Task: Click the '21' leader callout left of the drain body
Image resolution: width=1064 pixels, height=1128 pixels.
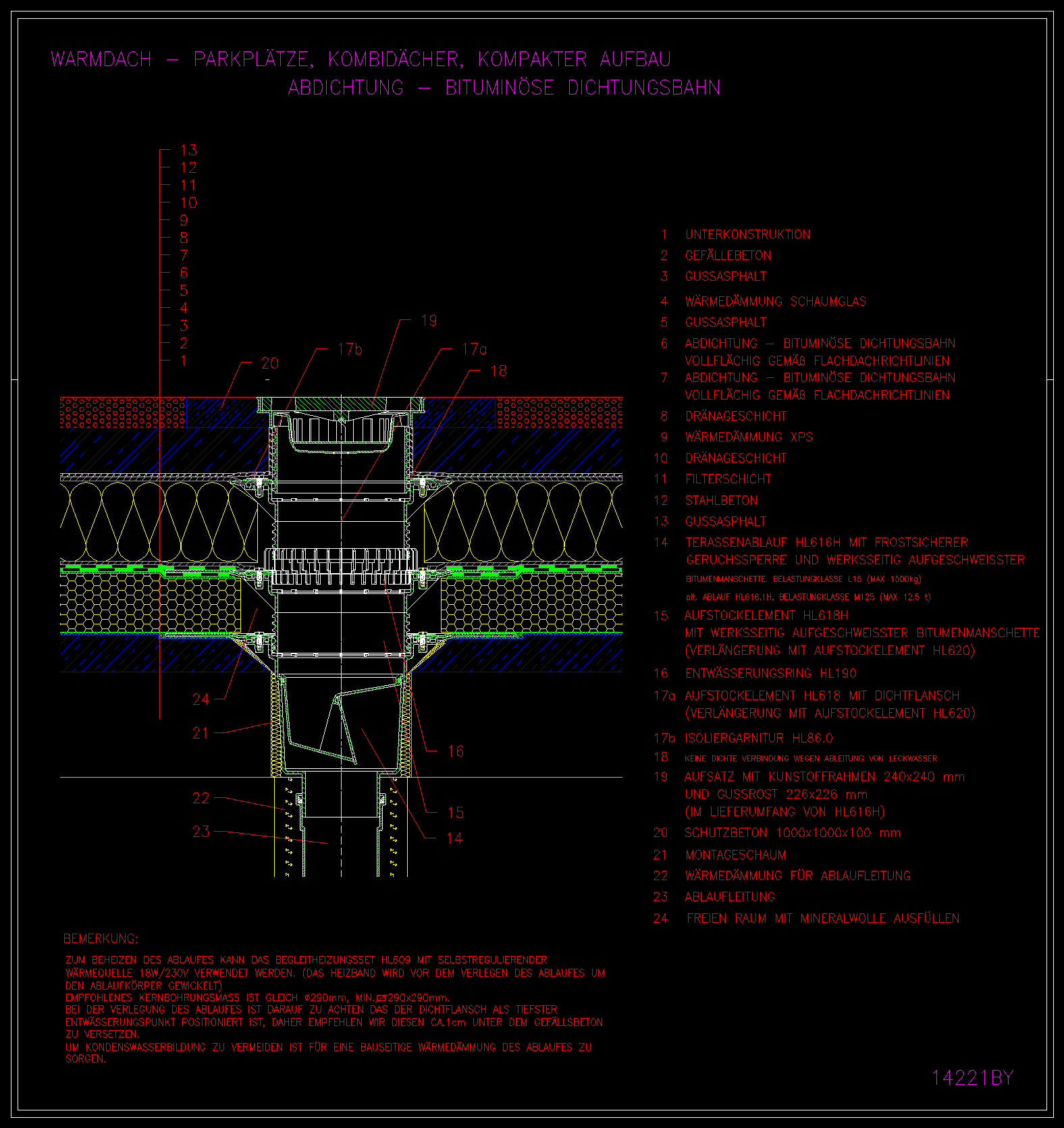Action: (201, 733)
